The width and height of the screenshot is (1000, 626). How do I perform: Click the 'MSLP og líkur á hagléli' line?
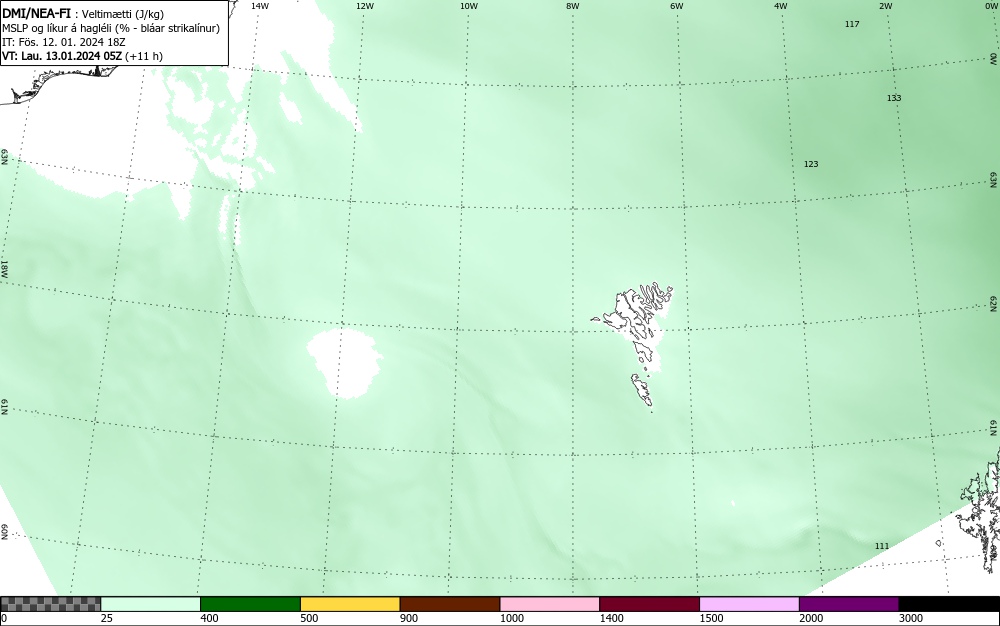pyautogui.click(x=111, y=28)
